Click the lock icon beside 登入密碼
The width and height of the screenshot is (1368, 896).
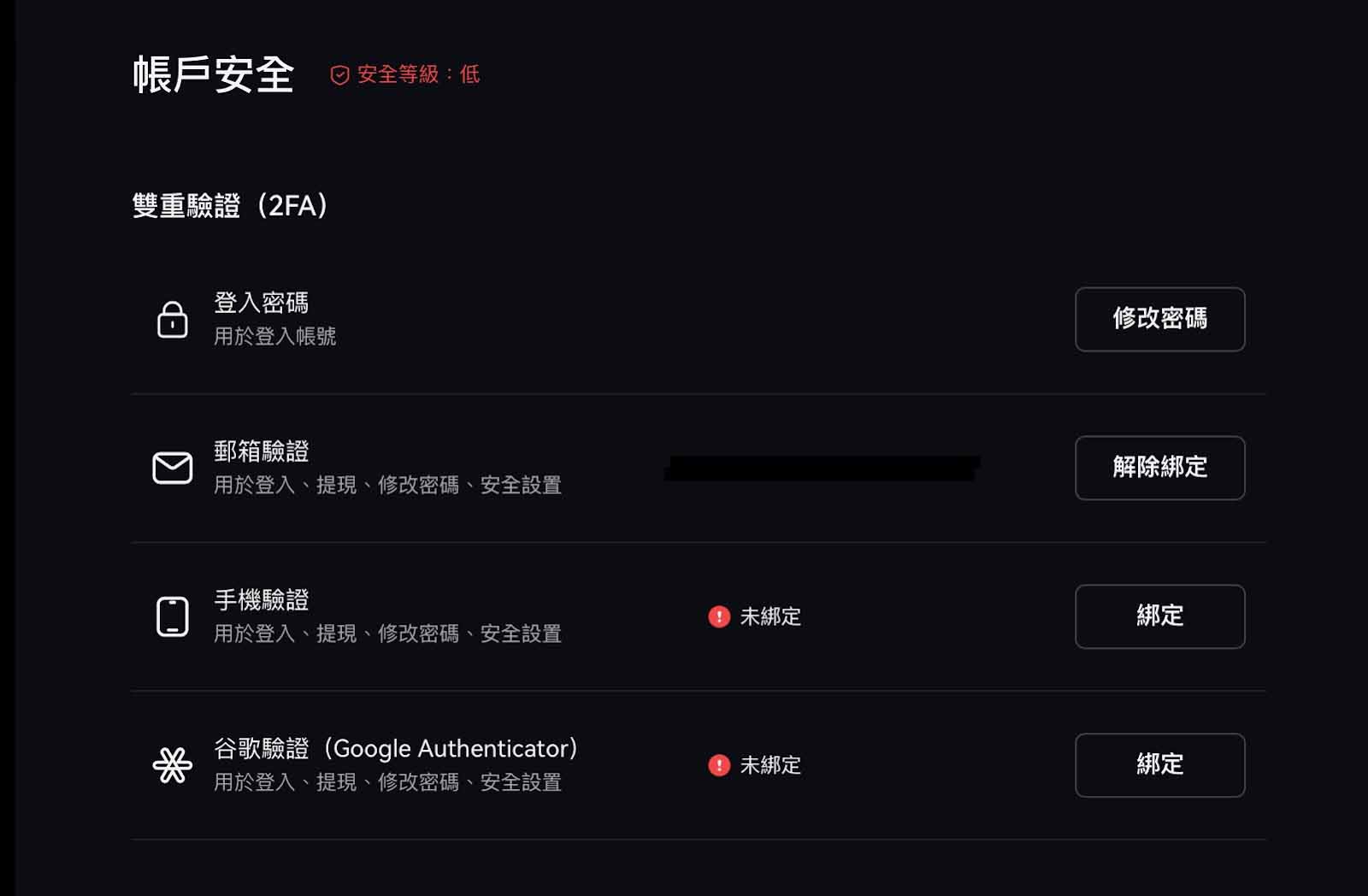click(174, 320)
